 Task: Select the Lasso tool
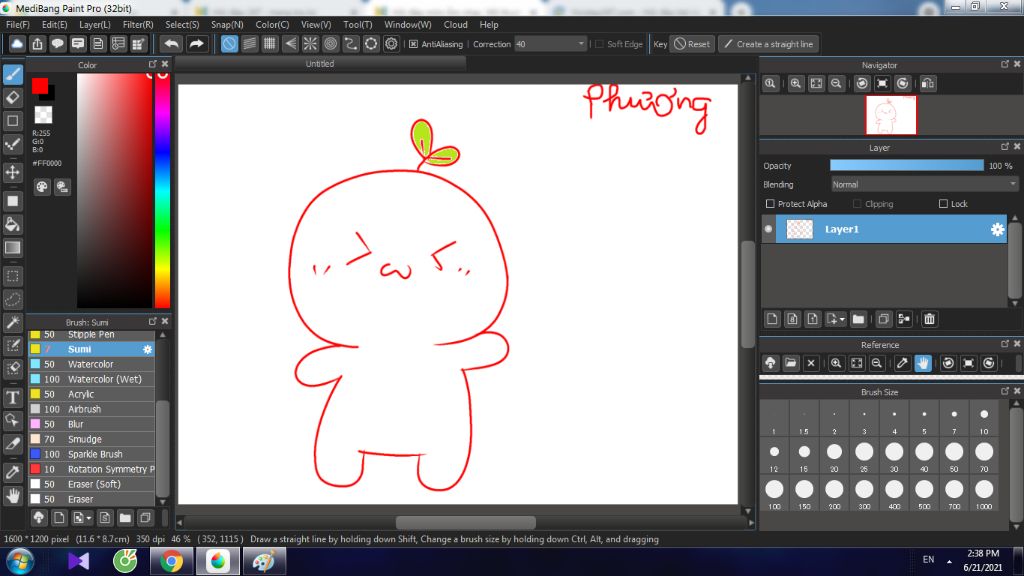coord(13,300)
